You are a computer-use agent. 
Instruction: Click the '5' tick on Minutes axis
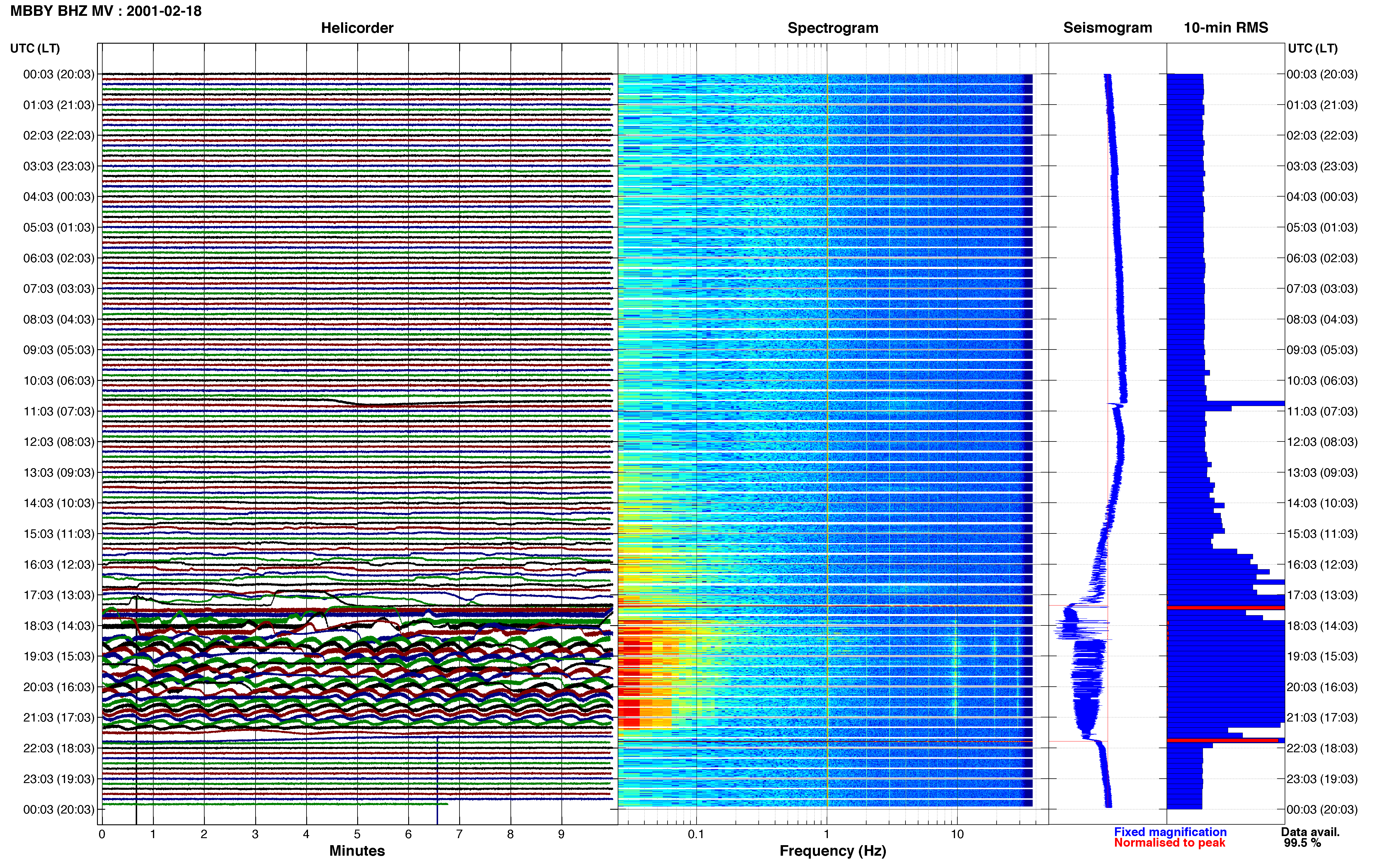357,835
